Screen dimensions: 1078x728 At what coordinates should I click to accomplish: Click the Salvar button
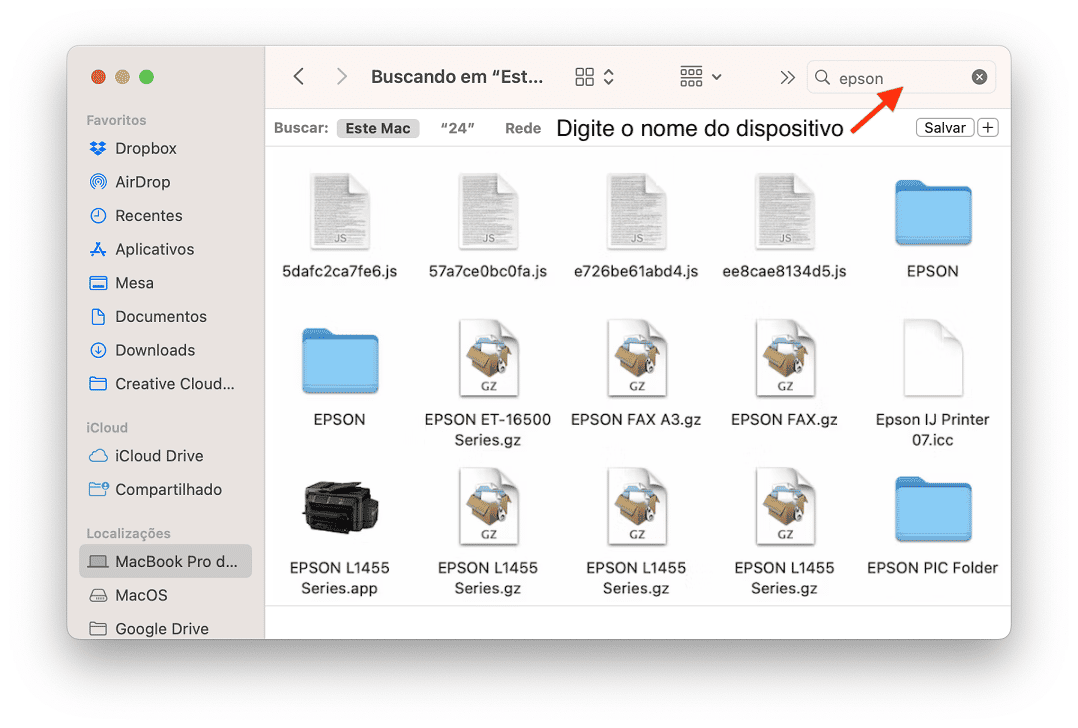tap(945, 128)
